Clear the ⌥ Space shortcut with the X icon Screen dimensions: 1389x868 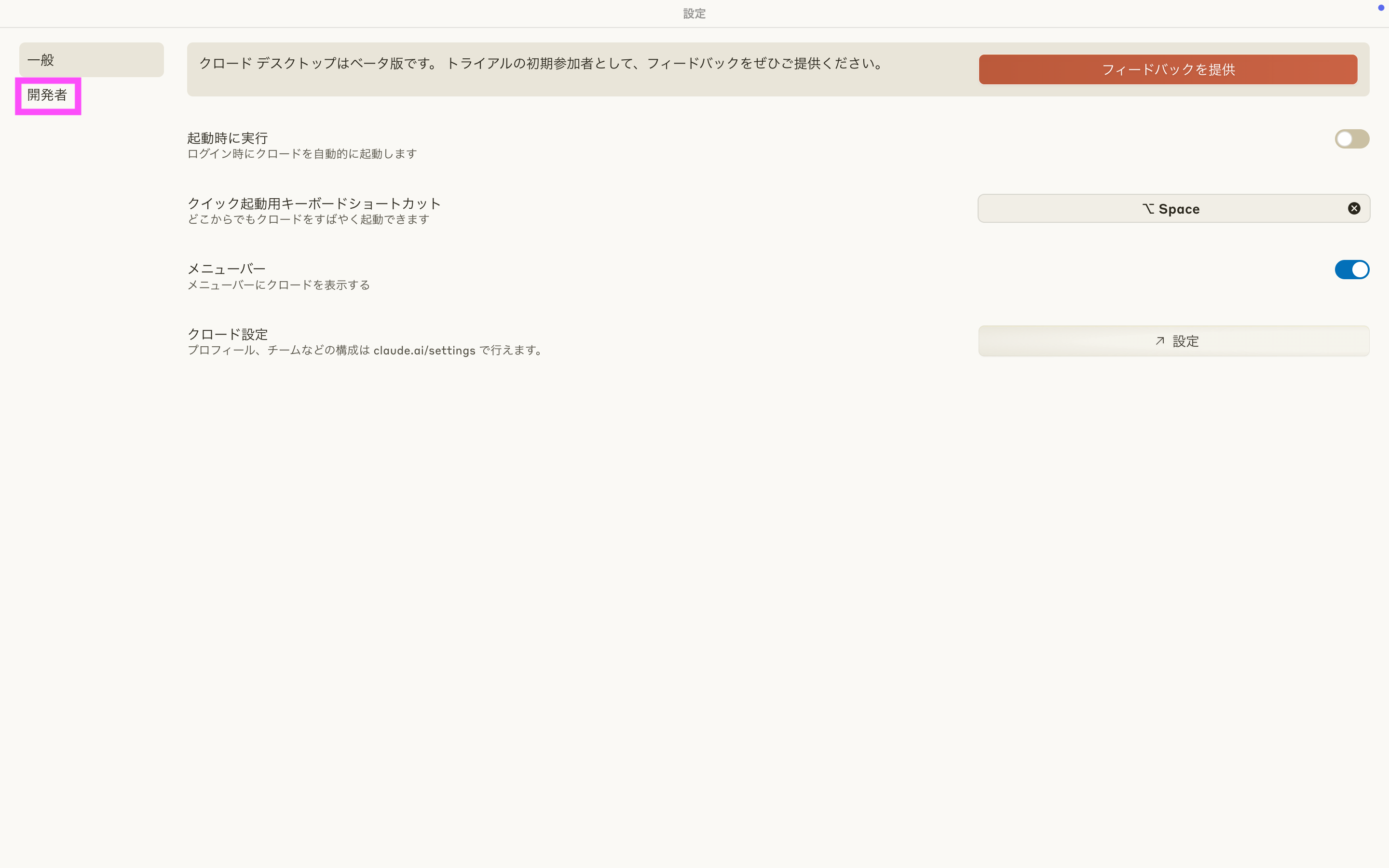1353,208
